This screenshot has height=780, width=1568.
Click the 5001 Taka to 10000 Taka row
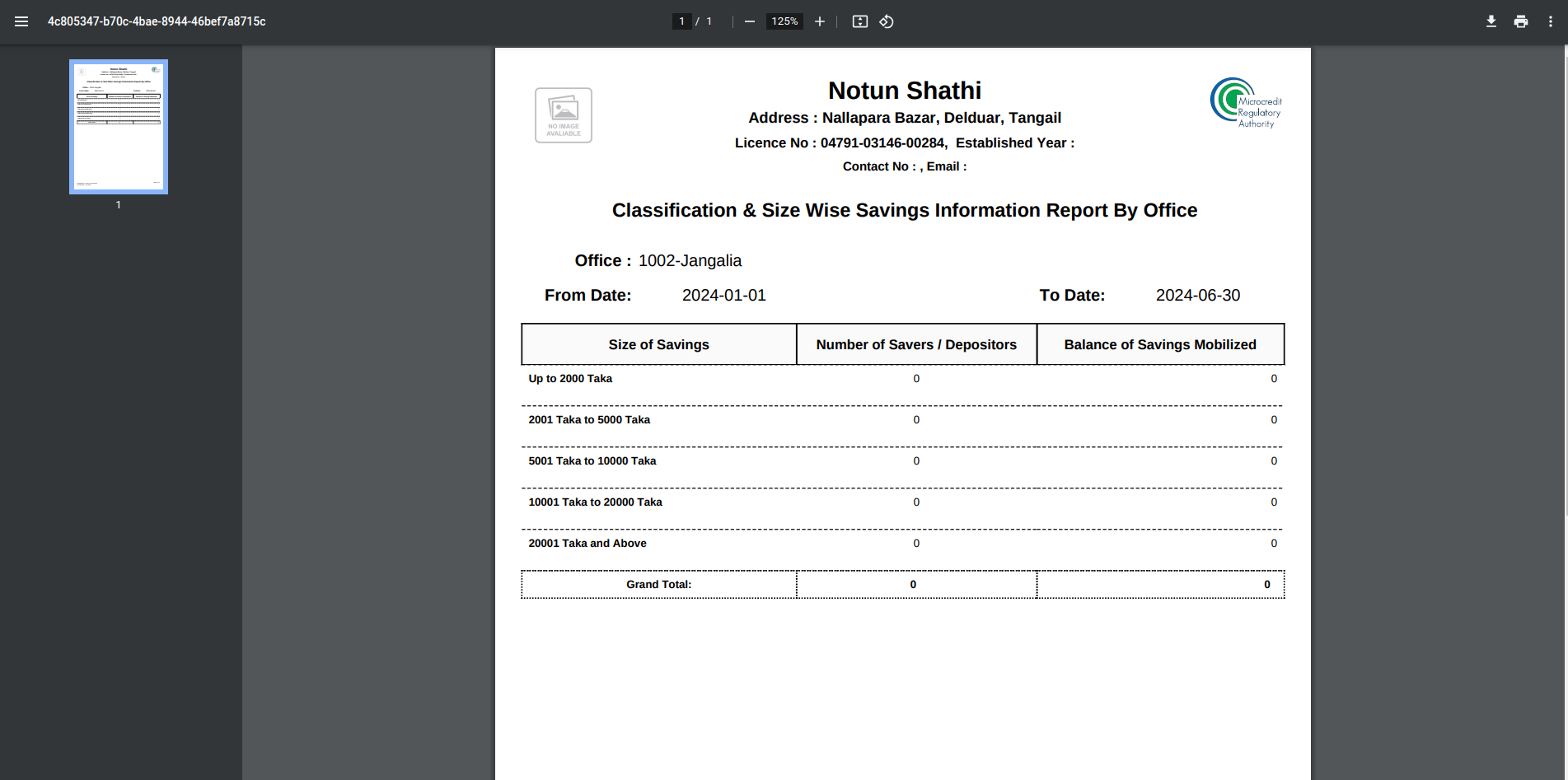[x=902, y=461]
